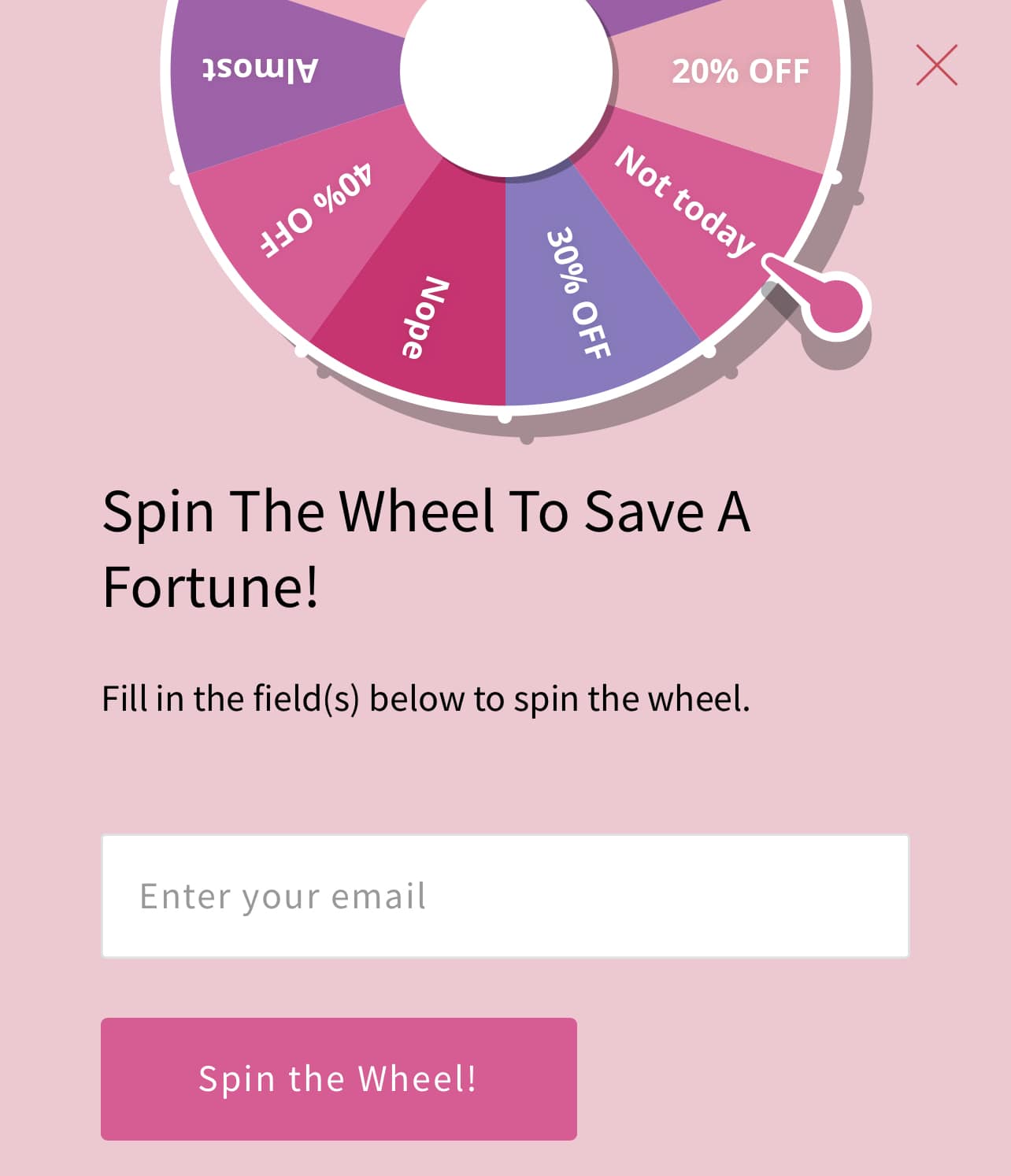Image resolution: width=1011 pixels, height=1176 pixels.
Task: Click the Spin the Wheel! button
Action: (x=339, y=1078)
